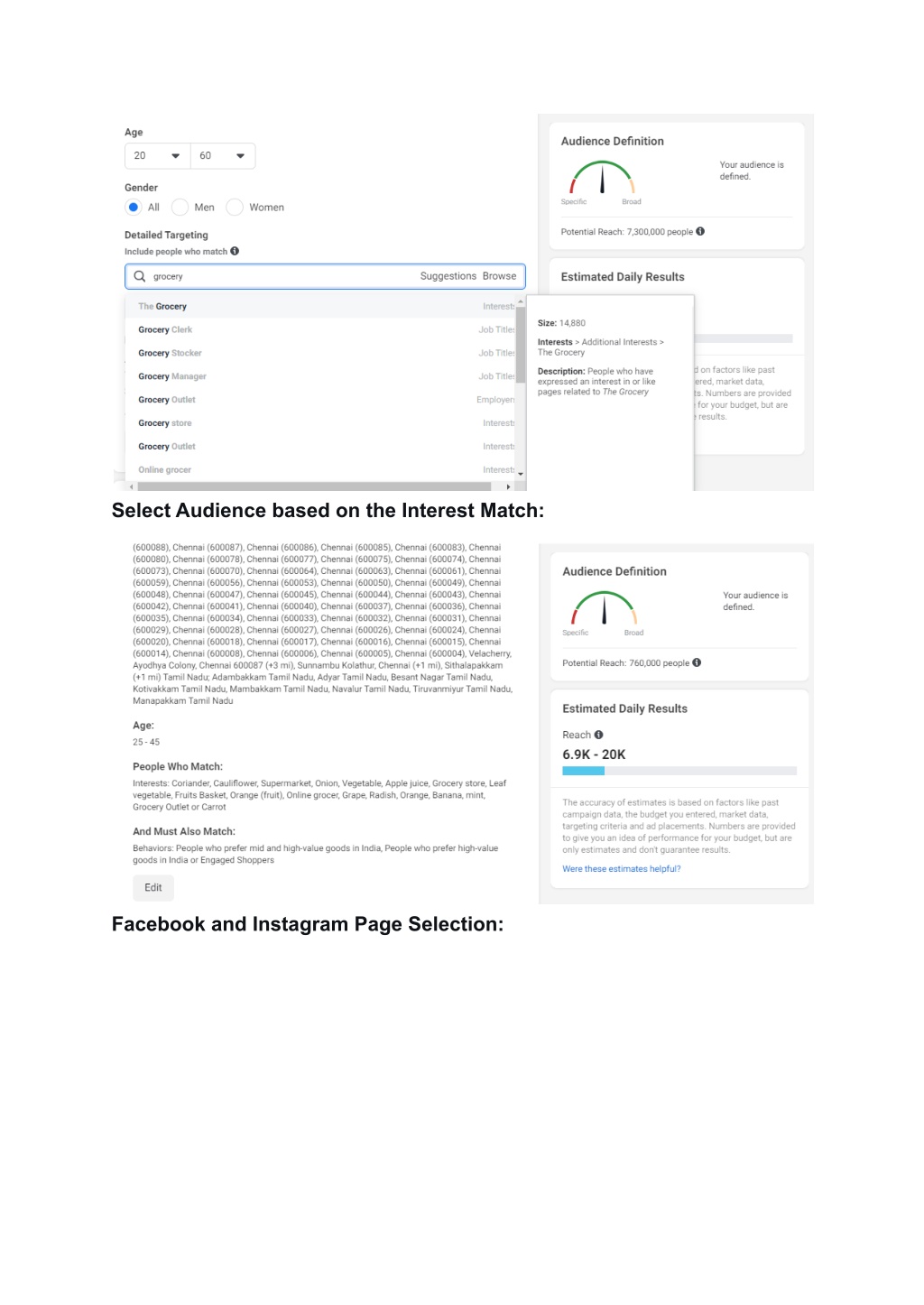The image size is (924, 1305).
Task: Open the Were these estimates helpful link
Action: pyautogui.click(x=622, y=870)
